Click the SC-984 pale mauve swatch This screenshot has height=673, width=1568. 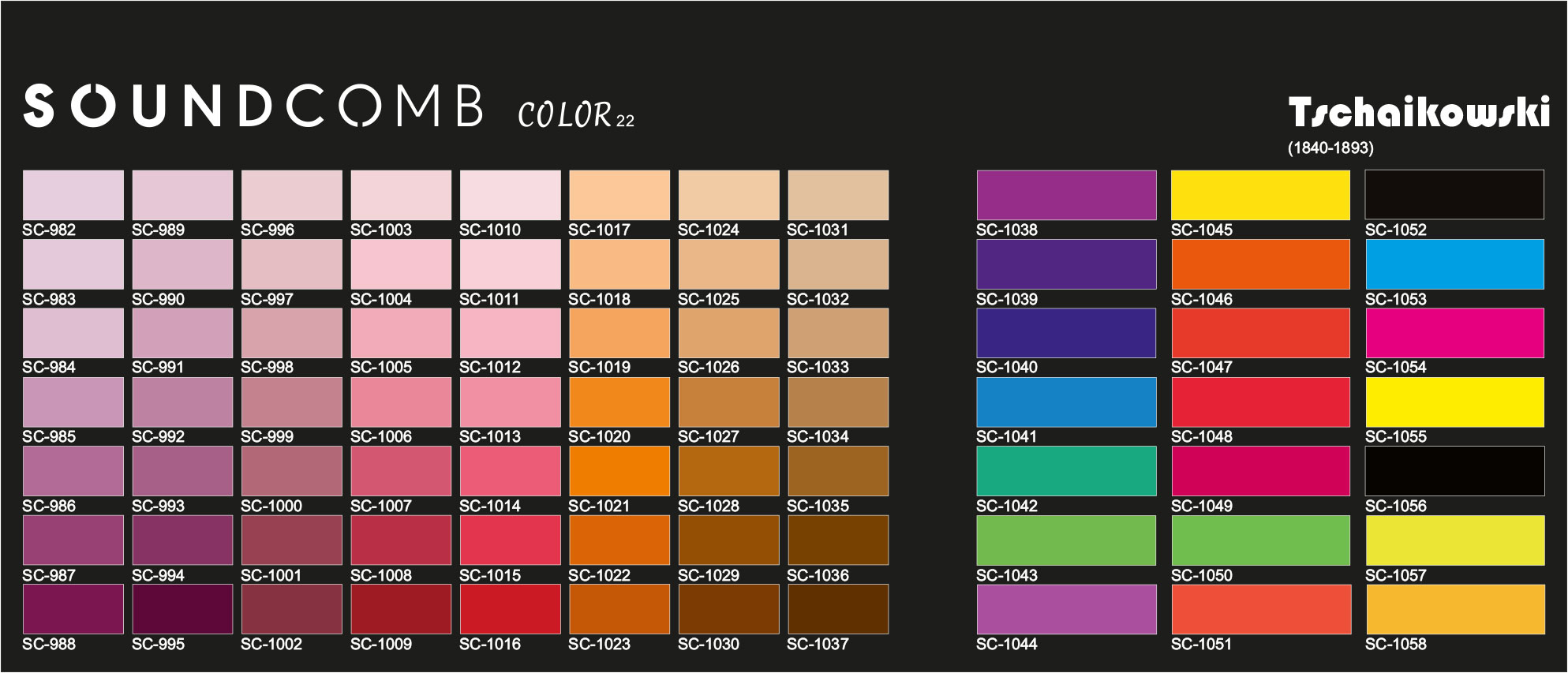[73, 333]
